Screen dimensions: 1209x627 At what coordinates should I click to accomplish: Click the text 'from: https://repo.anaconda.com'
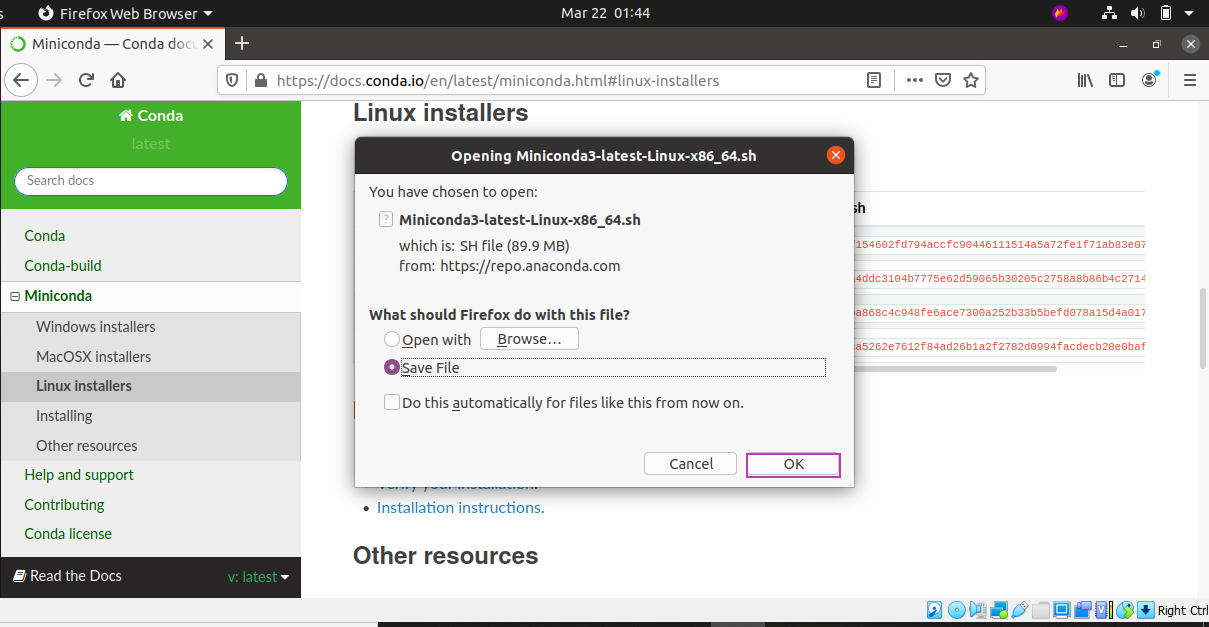(x=510, y=266)
